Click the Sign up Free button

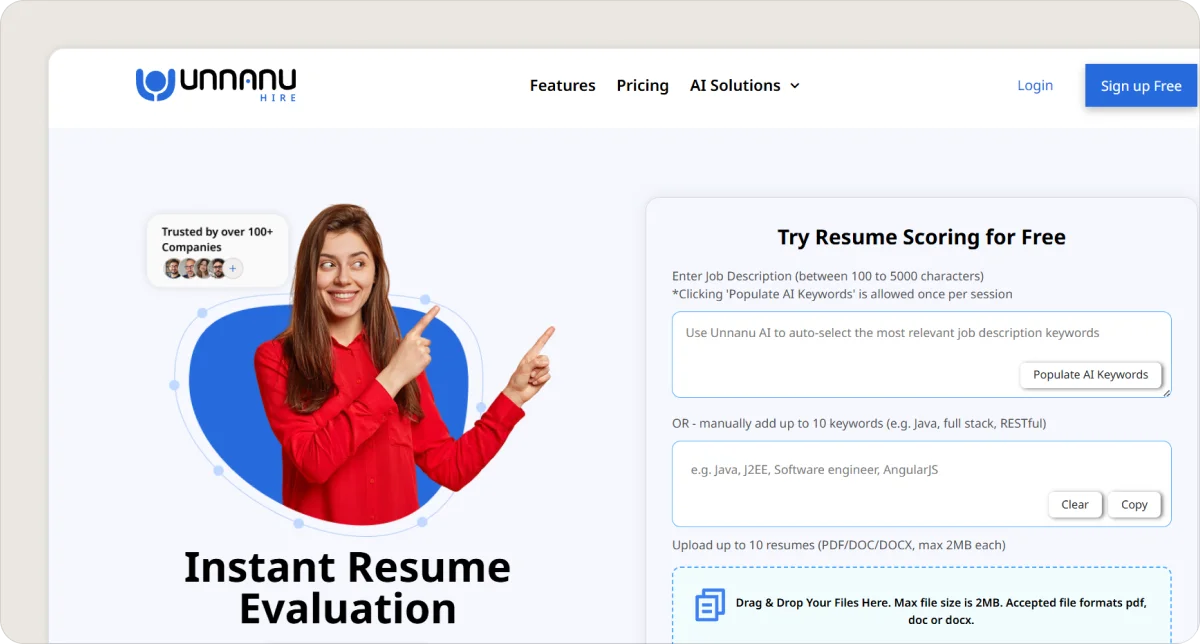[x=1141, y=86]
